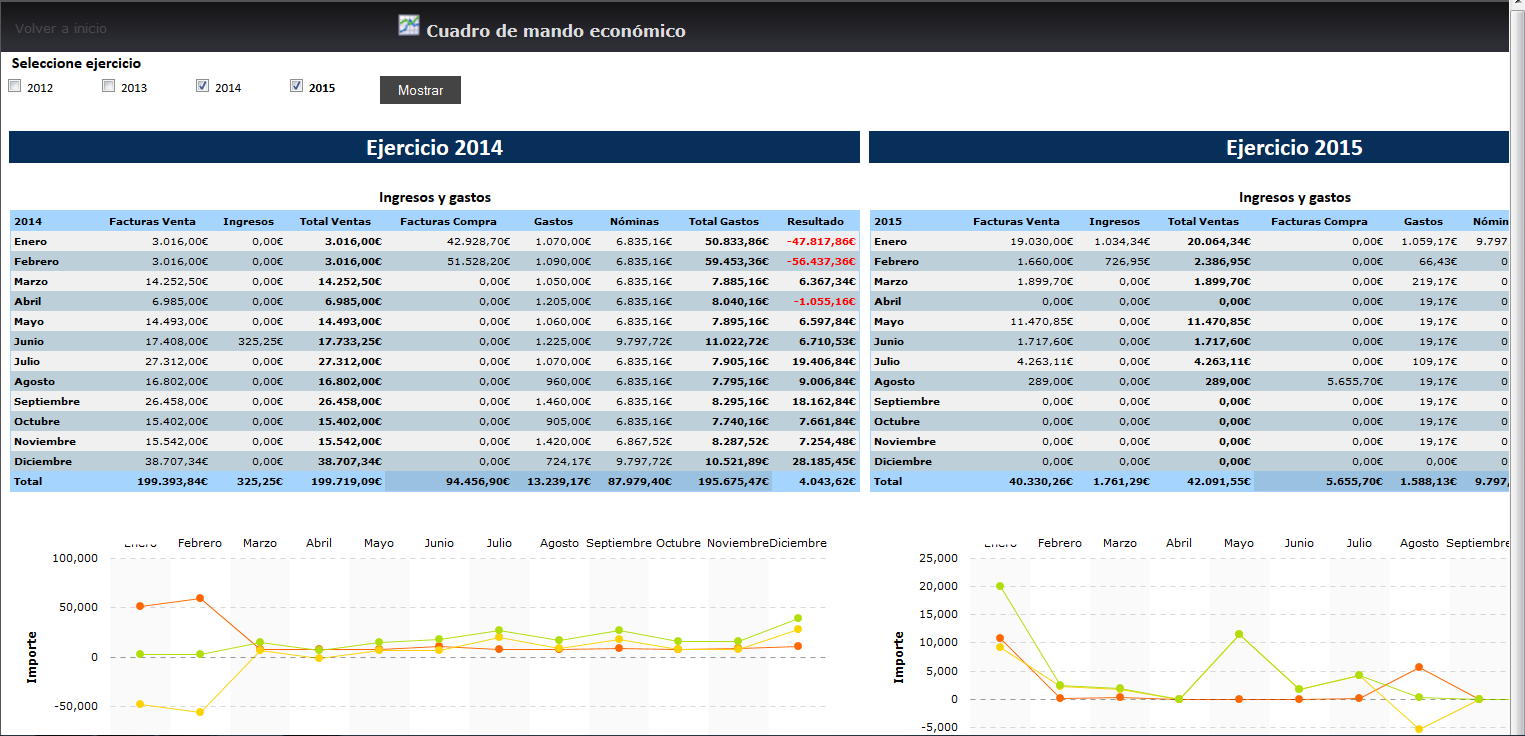This screenshot has width=1525, height=736.
Task: Select the negative Enero result -47.817,86€
Action: [x=820, y=241]
